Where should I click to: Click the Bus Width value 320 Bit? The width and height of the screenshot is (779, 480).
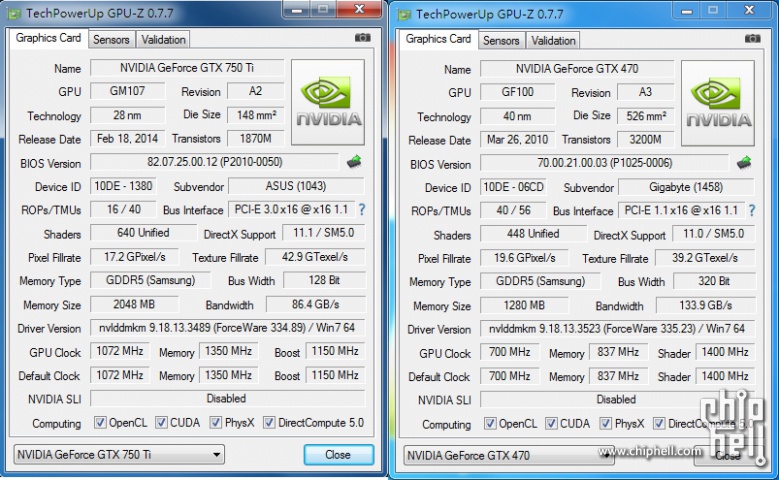tap(714, 281)
